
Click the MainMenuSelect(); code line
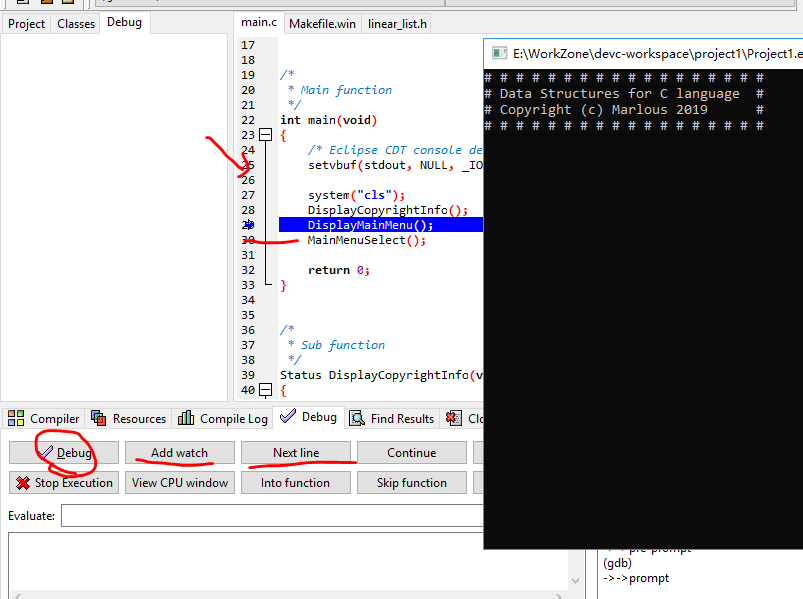pos(367,240)
